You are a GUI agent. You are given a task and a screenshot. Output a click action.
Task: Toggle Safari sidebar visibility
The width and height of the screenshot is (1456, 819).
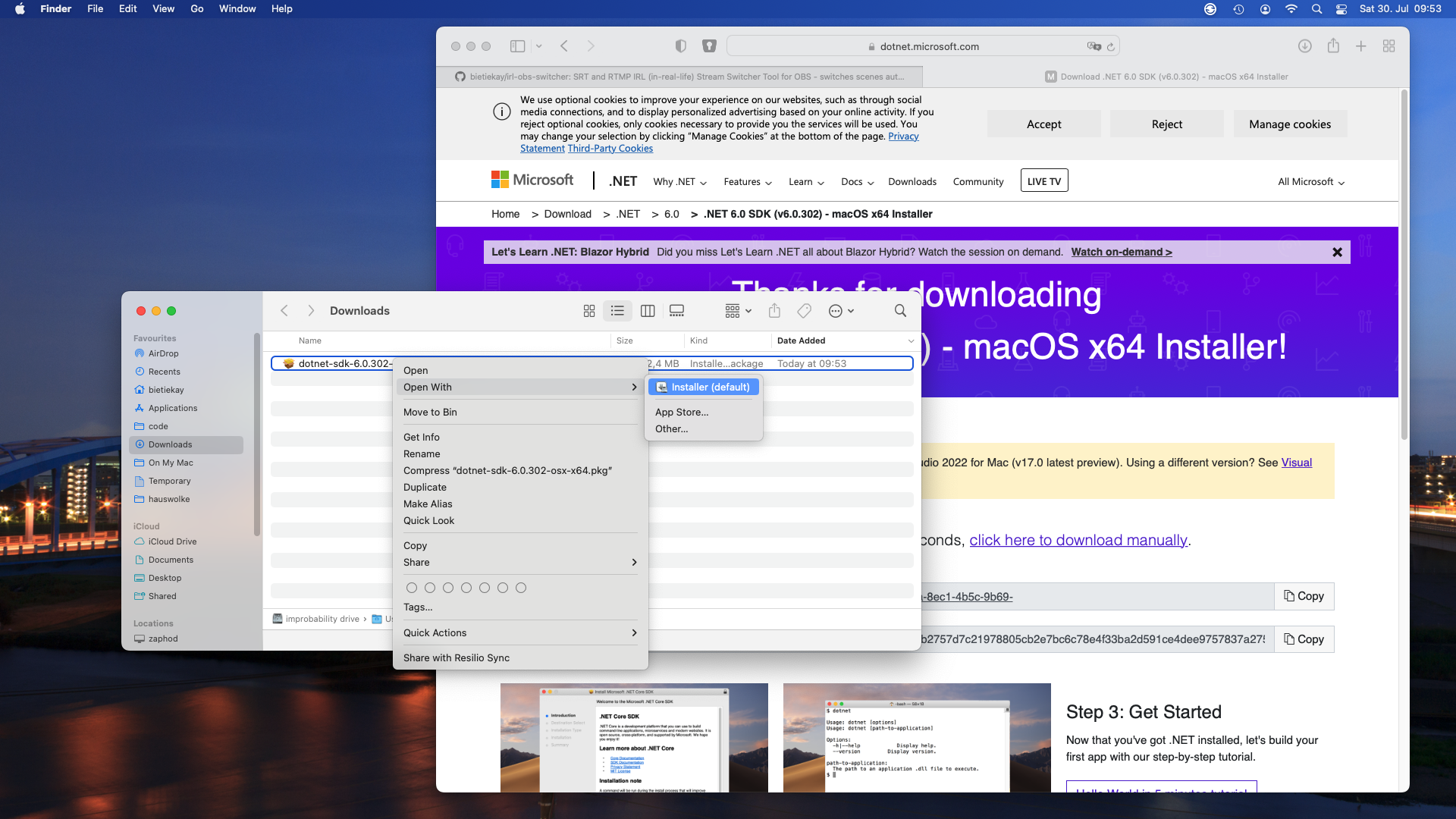(518, 46)
